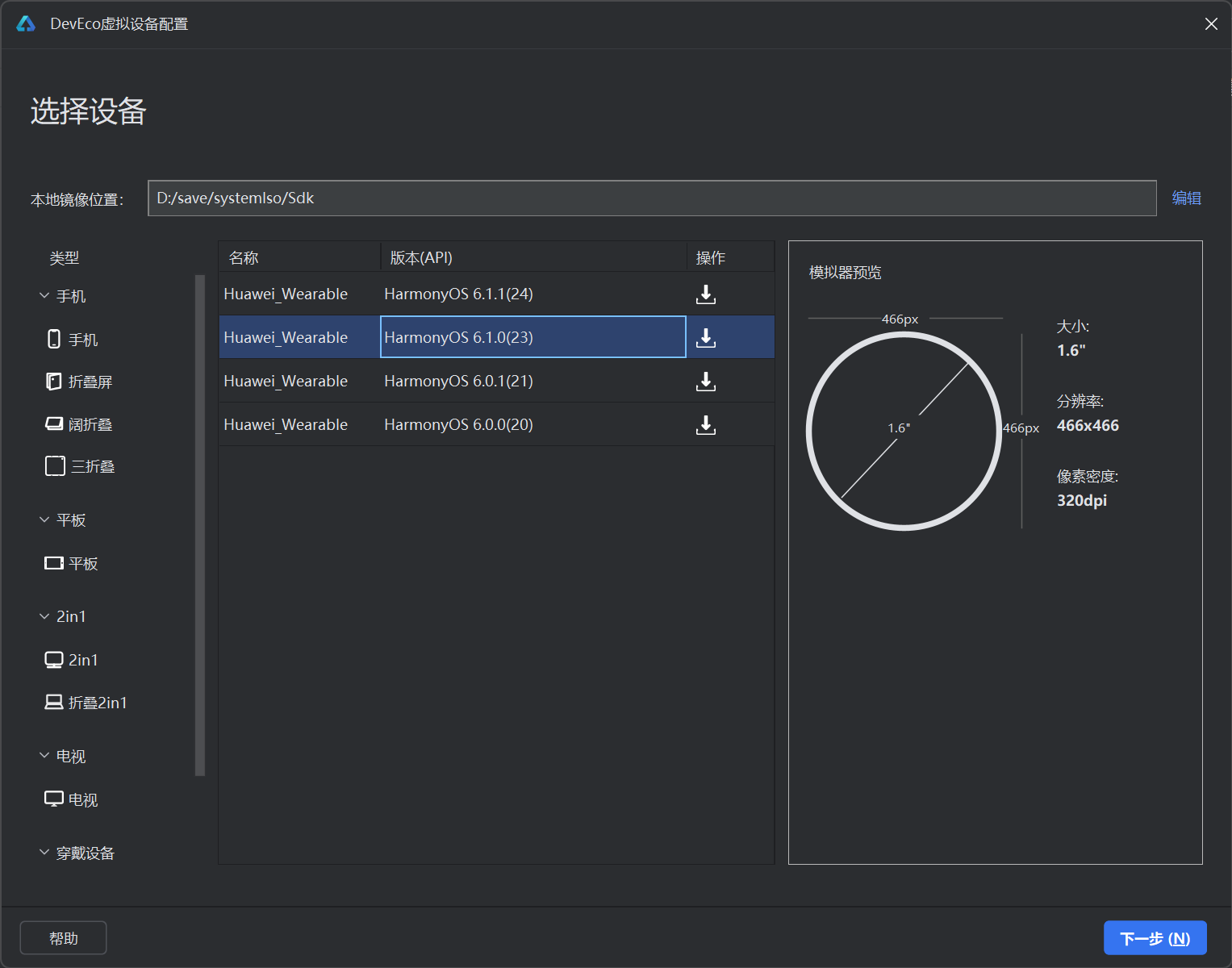Click the HarmonyOS 6.0.0(20) version cell
Image resolution: width=1232 pixels, height=968 pixels.
[533, 425]
